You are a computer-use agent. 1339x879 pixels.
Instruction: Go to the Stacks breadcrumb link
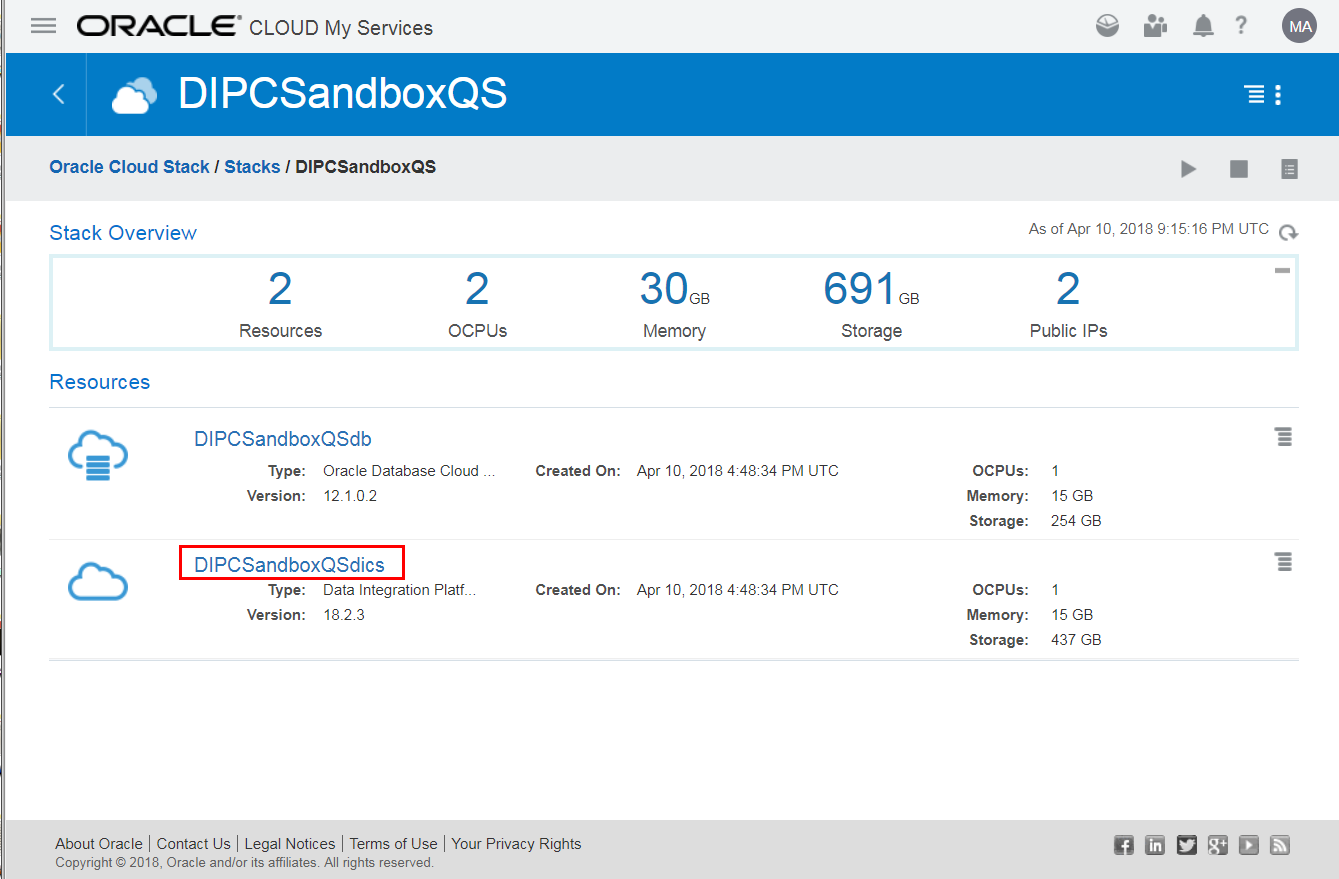coord(252,167)
